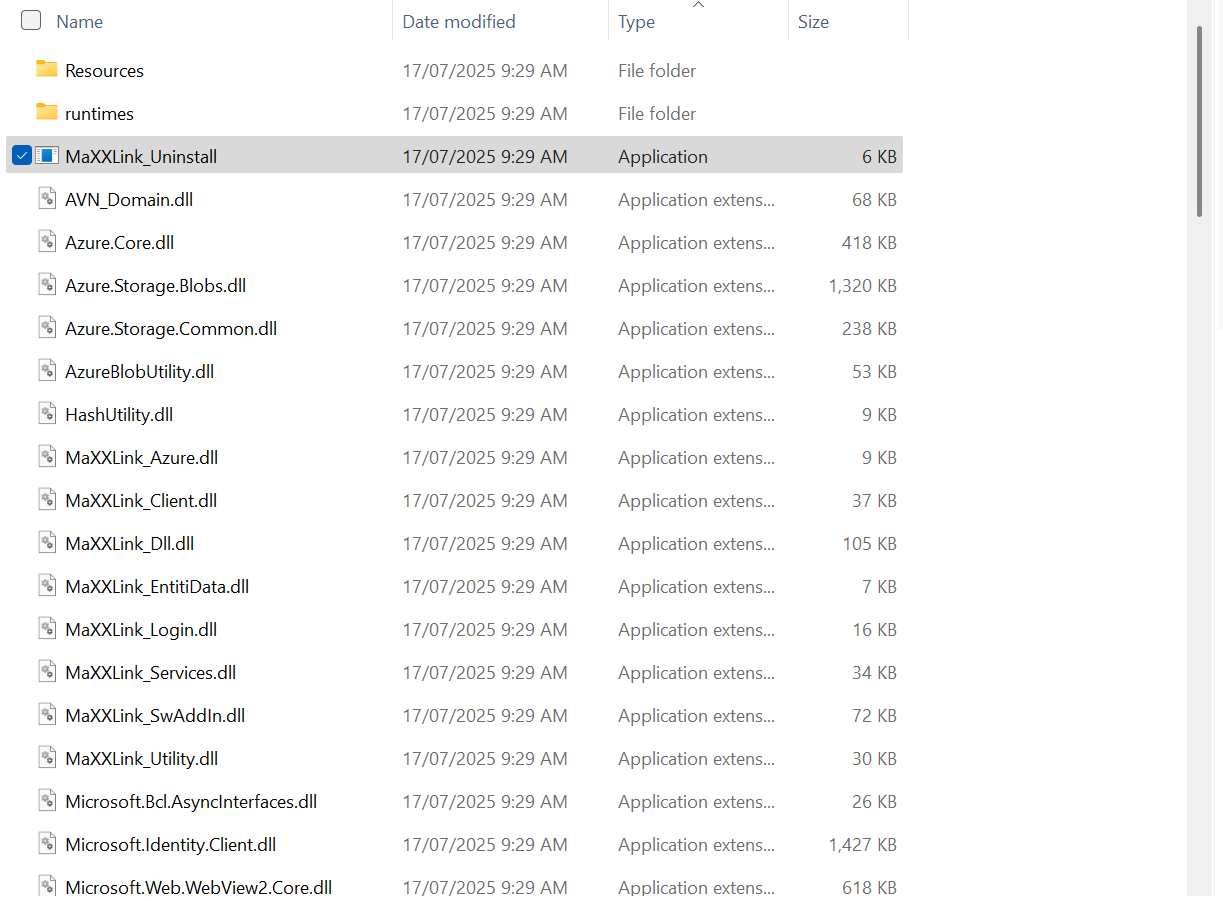Click the AzureBlobUtility.dll file icon
This screenshot has width=1223, height=901.
pyautogui.click(x=47, y=371)
